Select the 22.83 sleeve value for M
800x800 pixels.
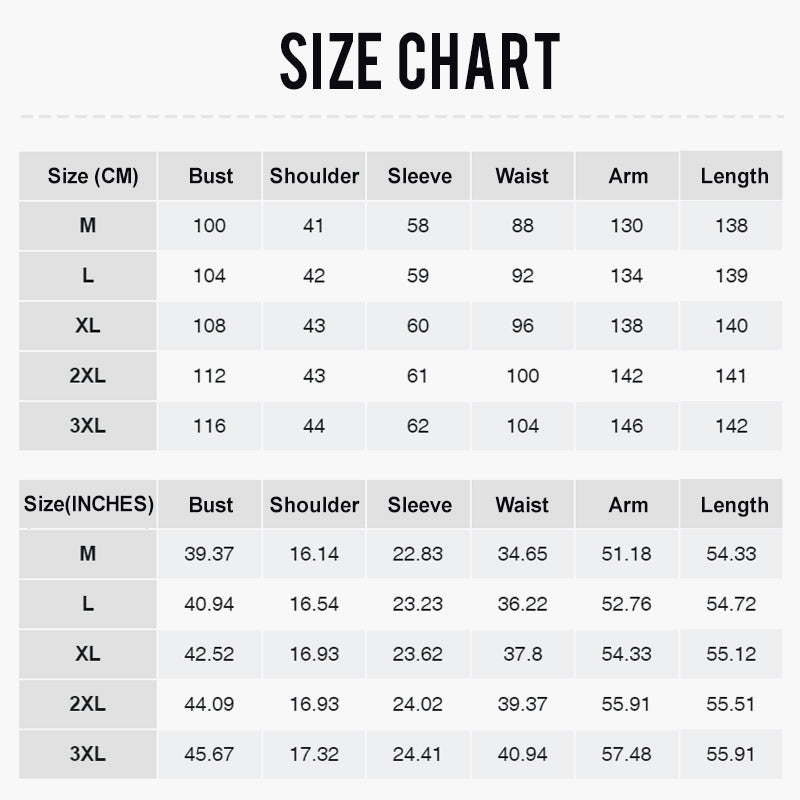[418, 554]
